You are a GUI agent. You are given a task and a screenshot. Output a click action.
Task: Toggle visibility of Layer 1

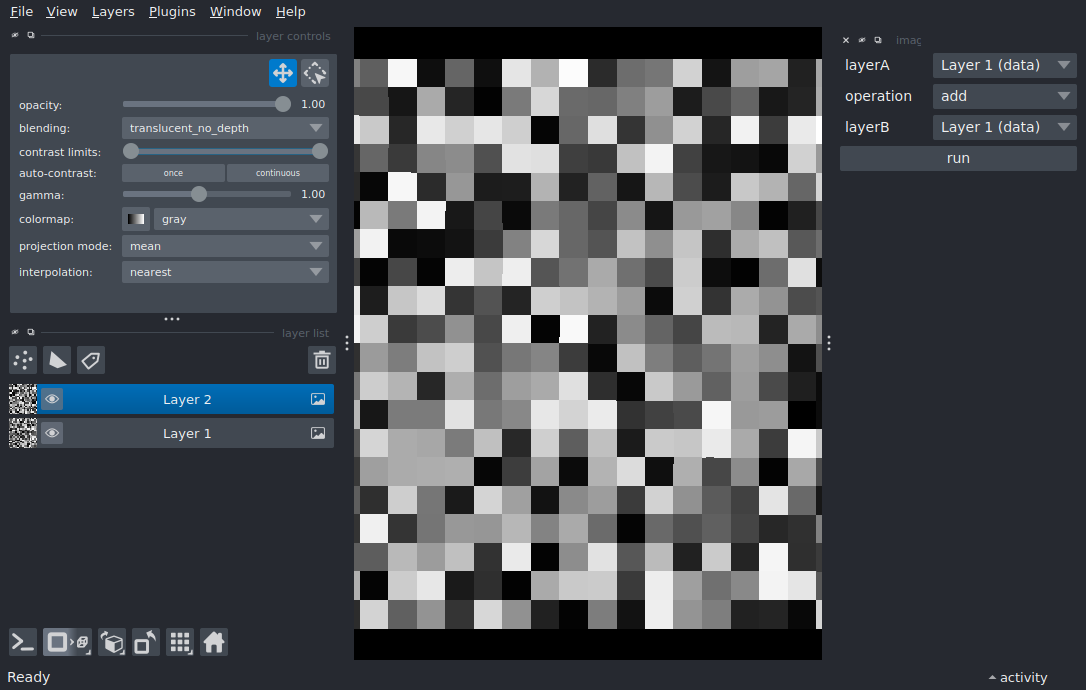click(52, 434)
